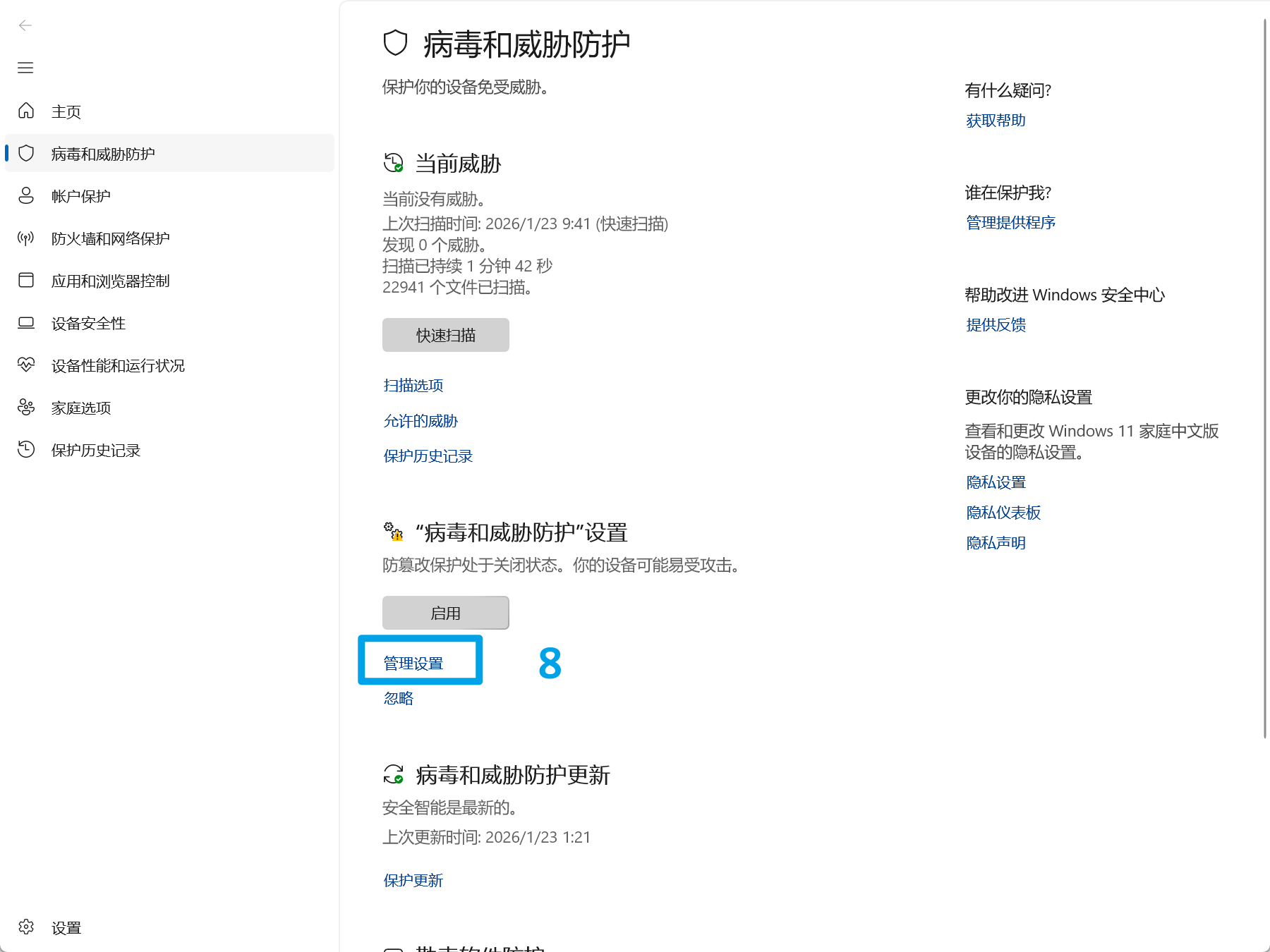Click the refresh icon beside 病毒和威胁防护更新
The width and height of the screenshot is (1270, 952).
[394, 774]
